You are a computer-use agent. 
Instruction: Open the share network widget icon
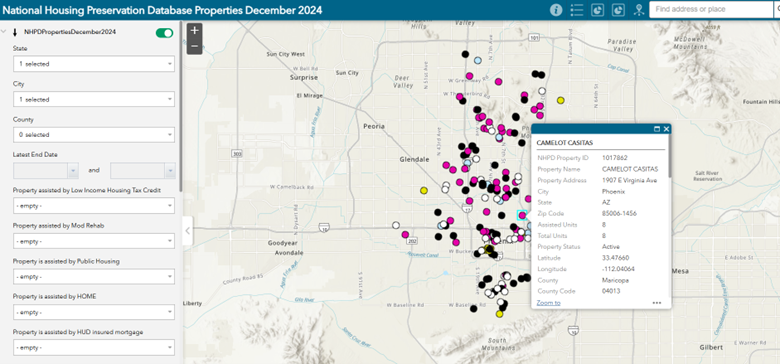click(639, 10)
